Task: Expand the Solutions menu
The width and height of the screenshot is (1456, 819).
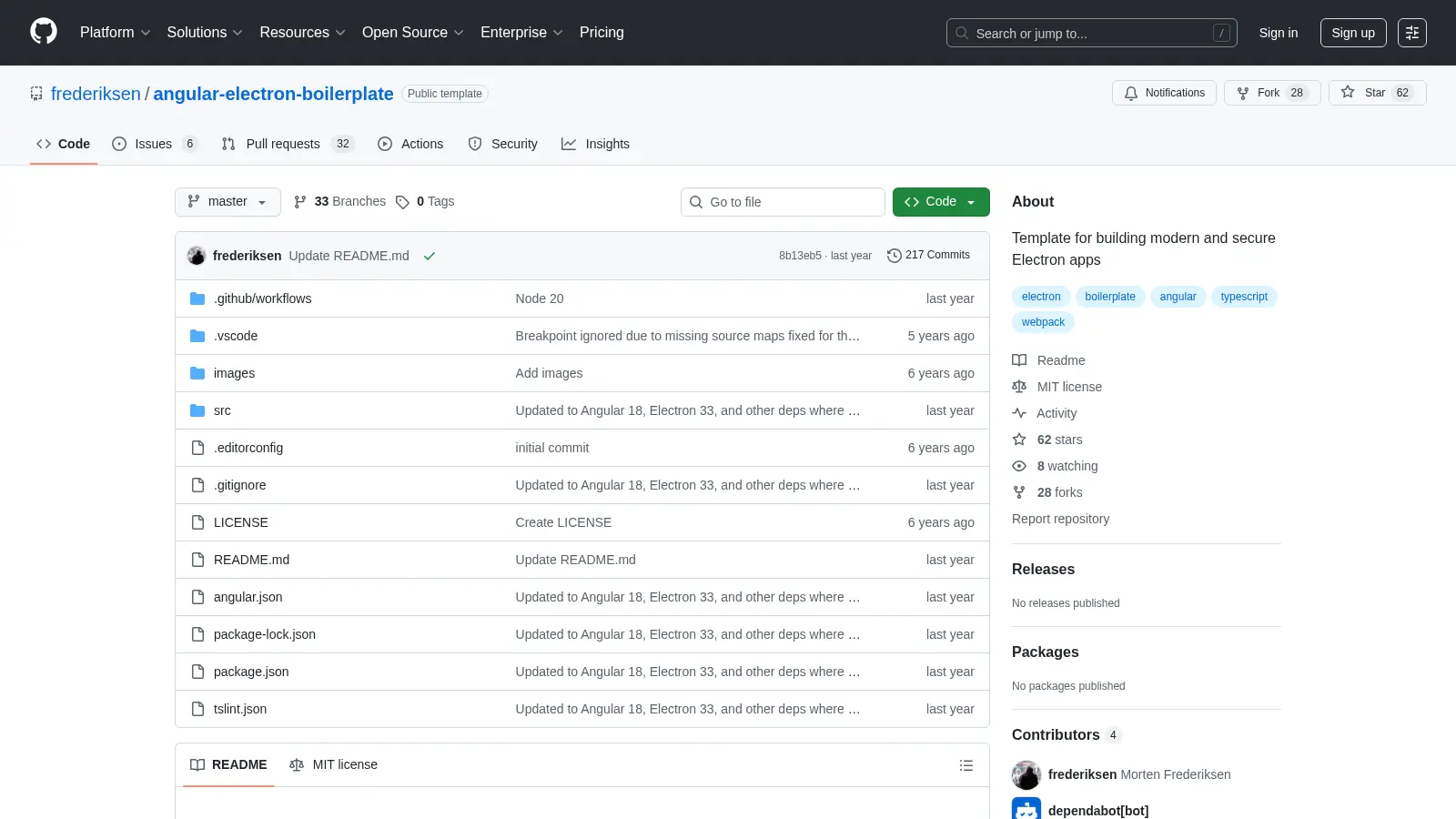Action: coord(205,33)
